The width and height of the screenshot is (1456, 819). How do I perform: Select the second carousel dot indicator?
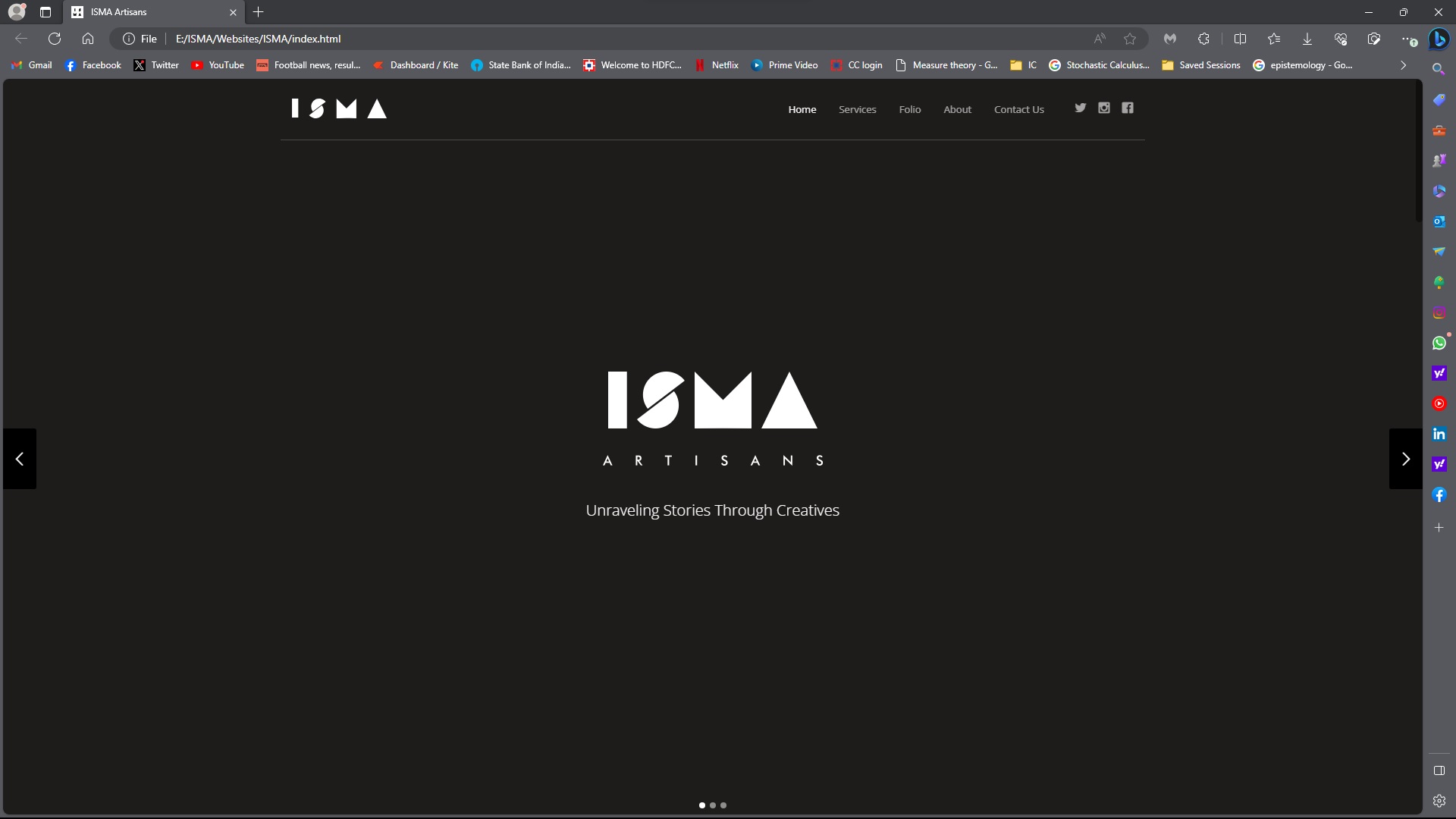coord(713,805)
